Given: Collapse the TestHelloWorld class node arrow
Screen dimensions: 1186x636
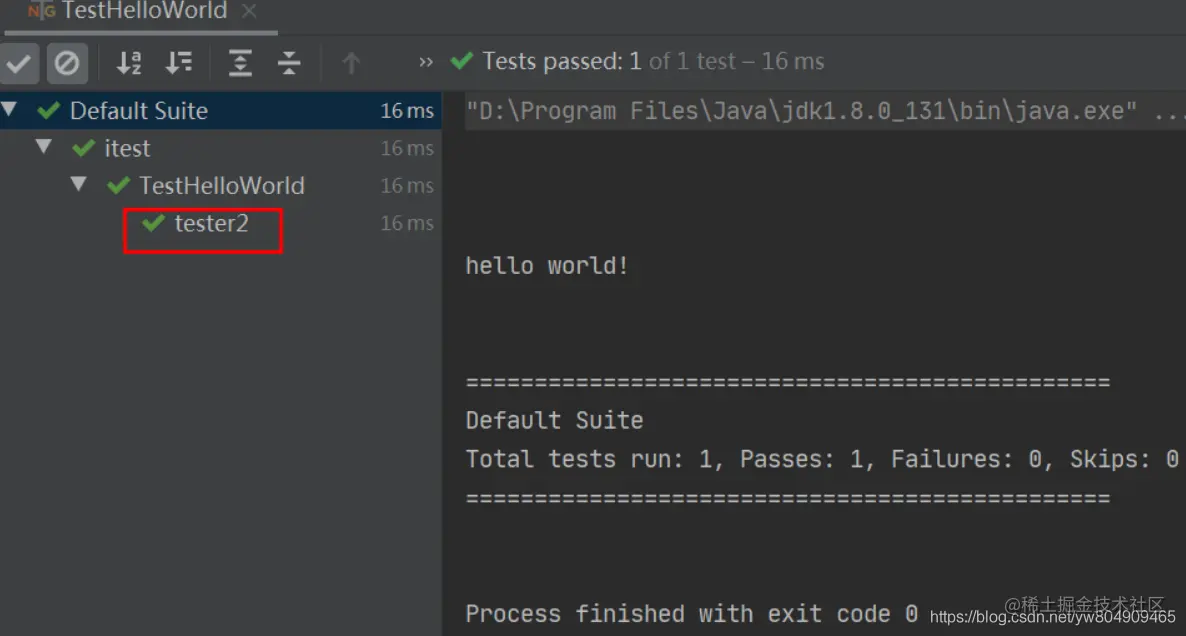Looking at the screenshot, I should (79, 184).
